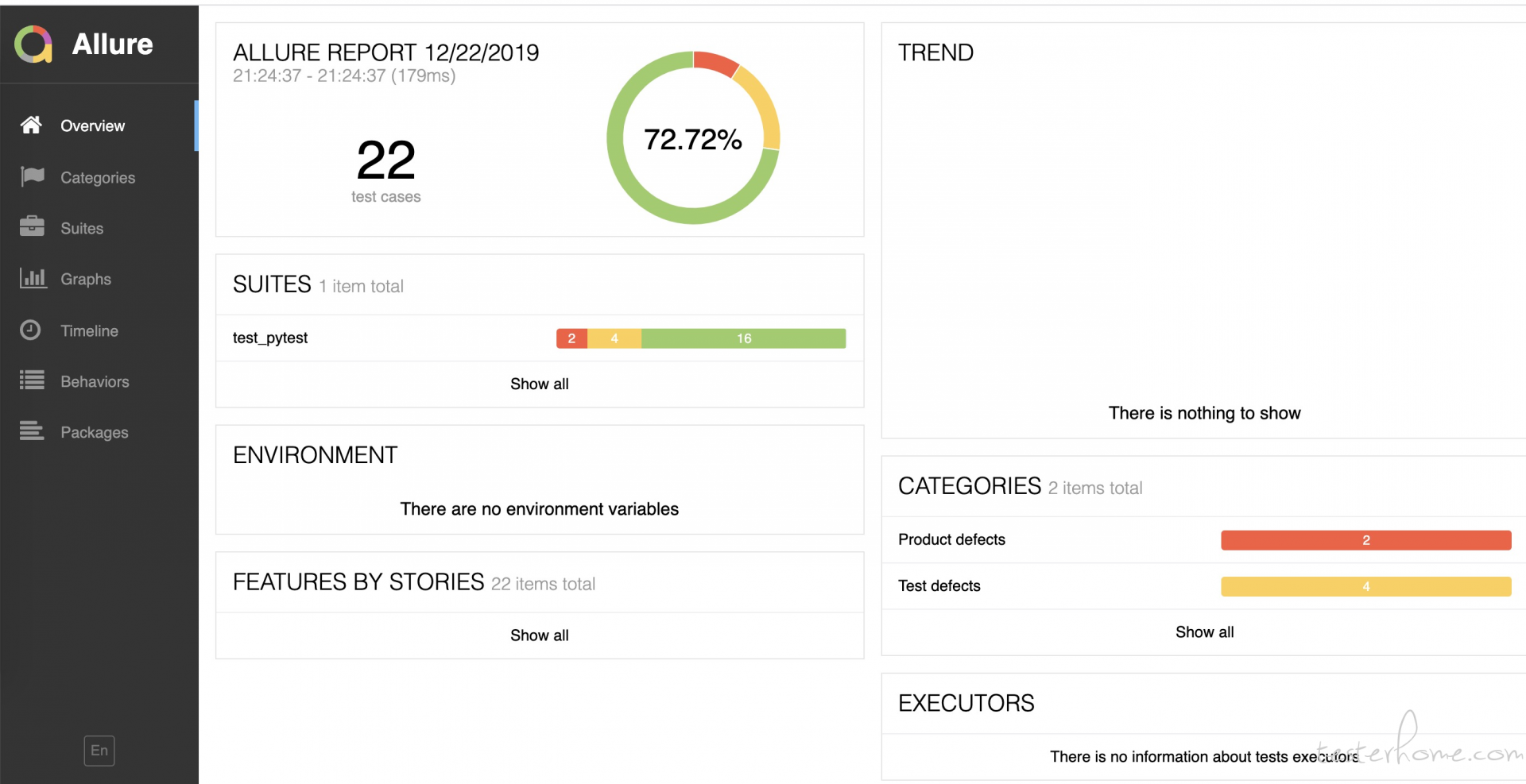
Task: Click the Categories flag icon
Action: 32,176
